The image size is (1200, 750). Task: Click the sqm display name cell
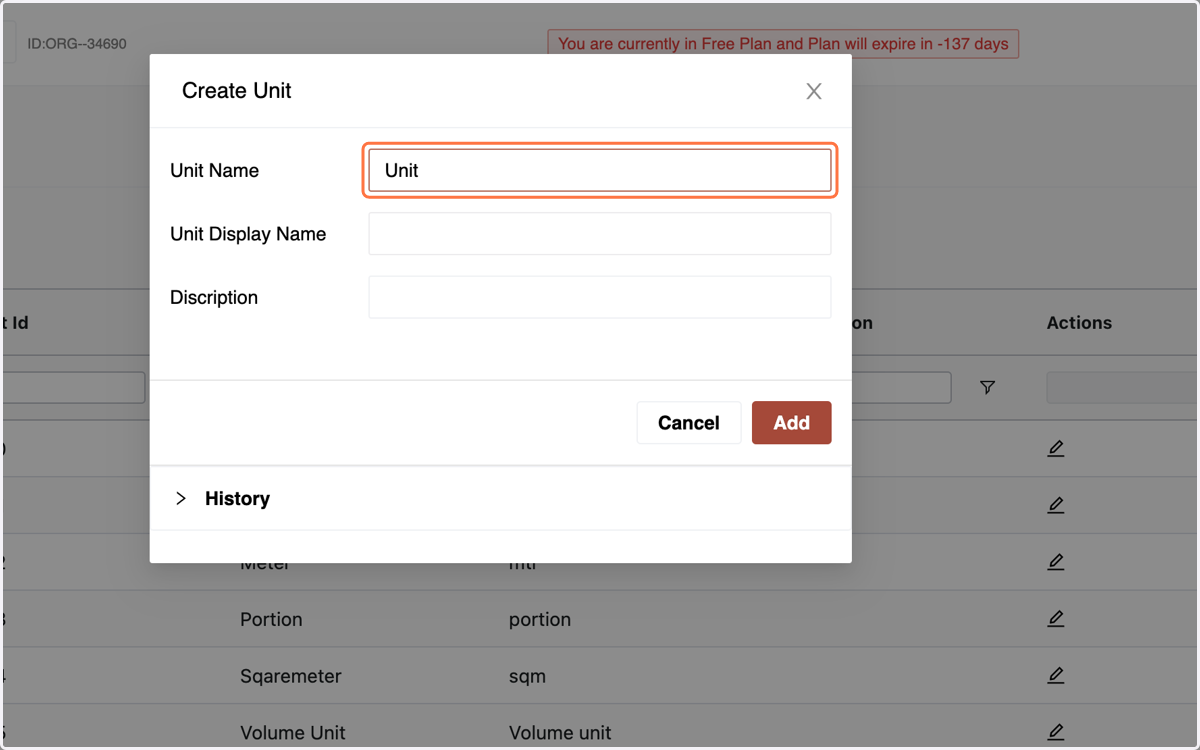coord(527,676)
